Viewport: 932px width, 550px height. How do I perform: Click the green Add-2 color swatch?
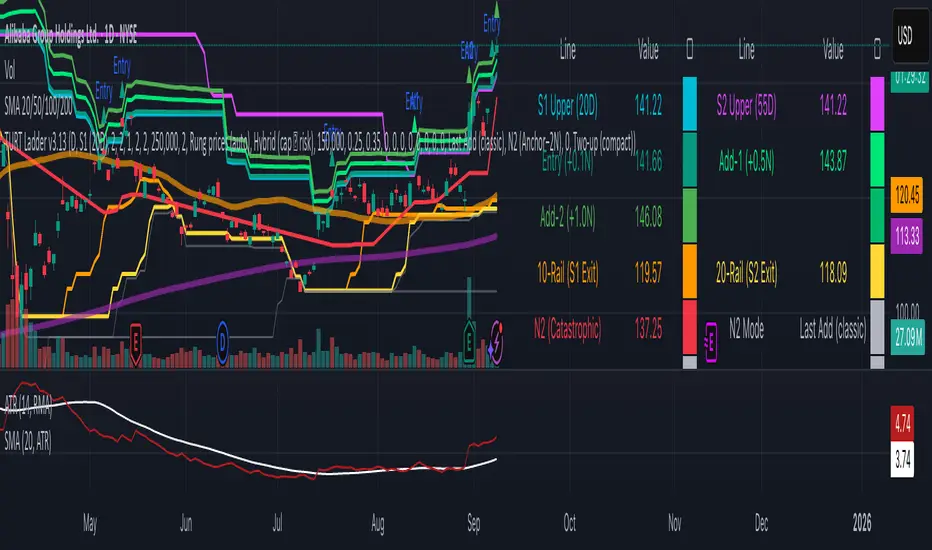[x=689, y=215]
